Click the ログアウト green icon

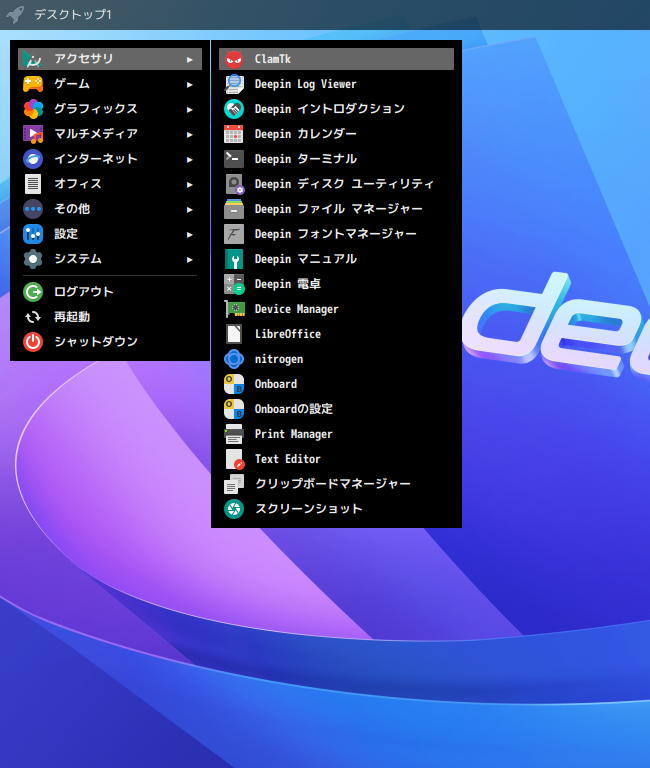click(33, 292)
